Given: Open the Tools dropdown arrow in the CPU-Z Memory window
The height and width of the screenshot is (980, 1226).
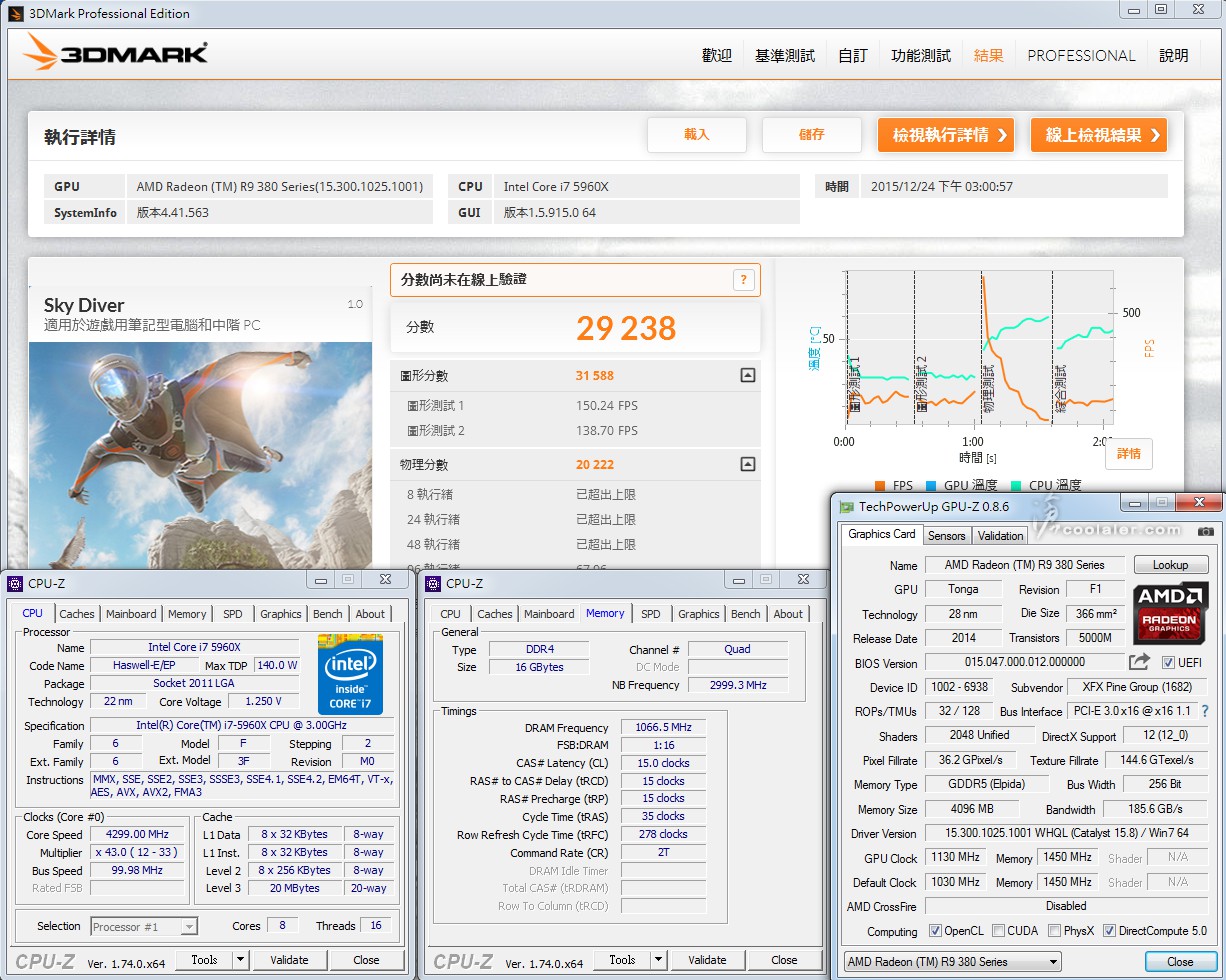Looking at the screenshot, I should [658, 960].
